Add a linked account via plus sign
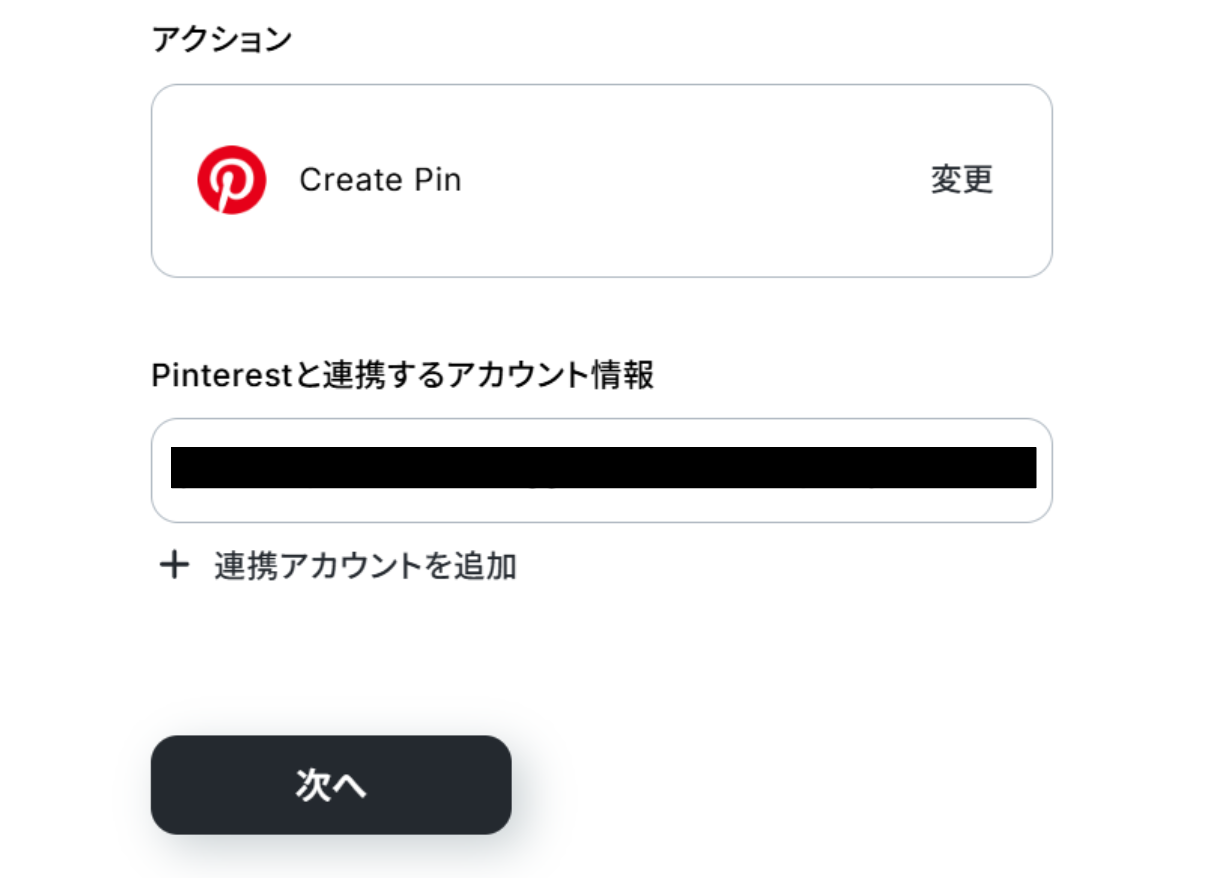The height and width of the screenshot is (878, 1228). point(174,566)
